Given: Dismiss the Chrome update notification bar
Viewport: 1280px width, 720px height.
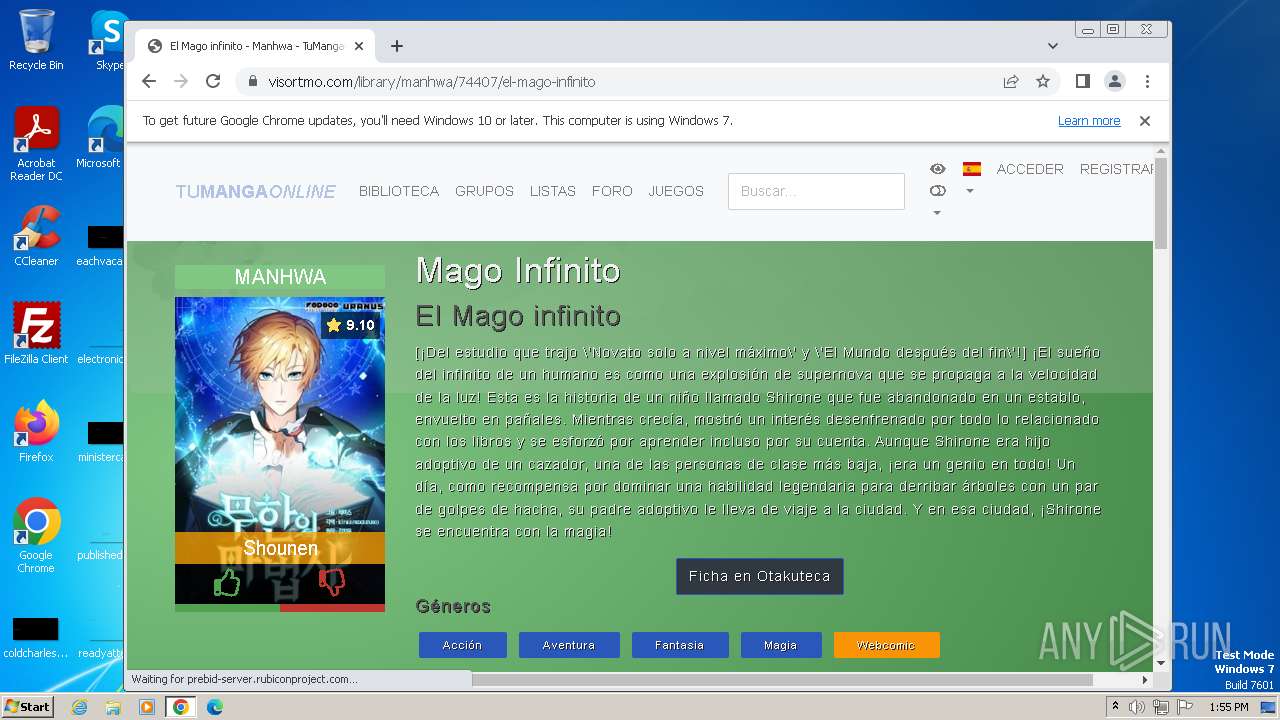Looking at the screenshot, I should 1145,121.
